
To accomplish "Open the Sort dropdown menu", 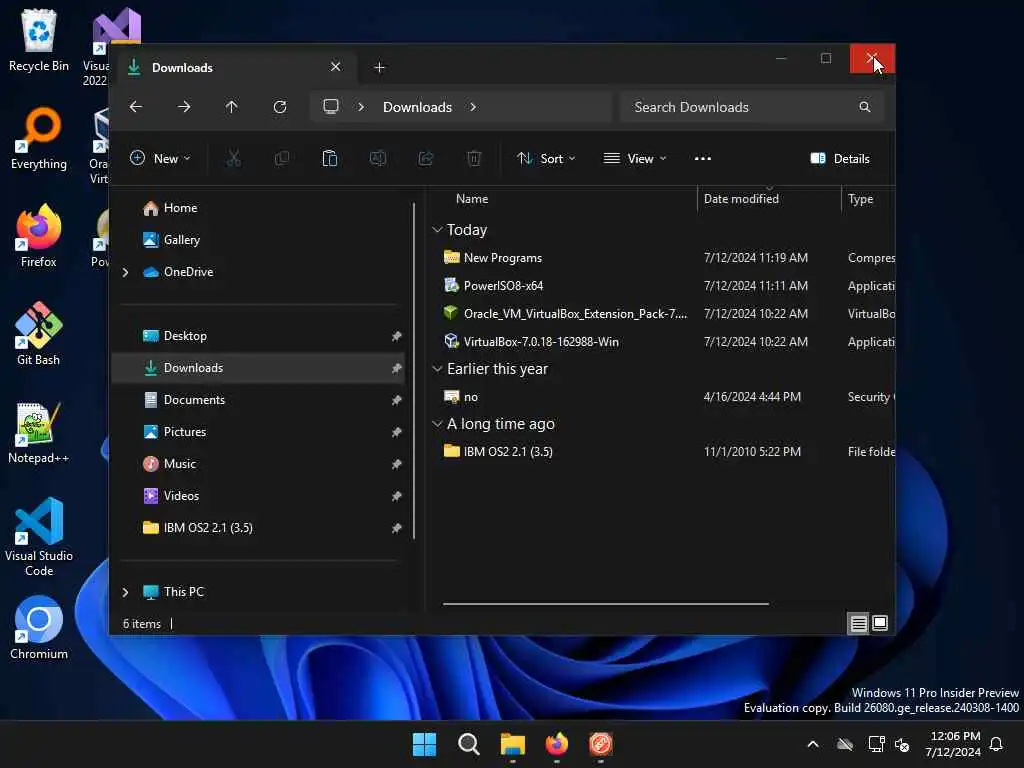I will click(x=546, y=158).
